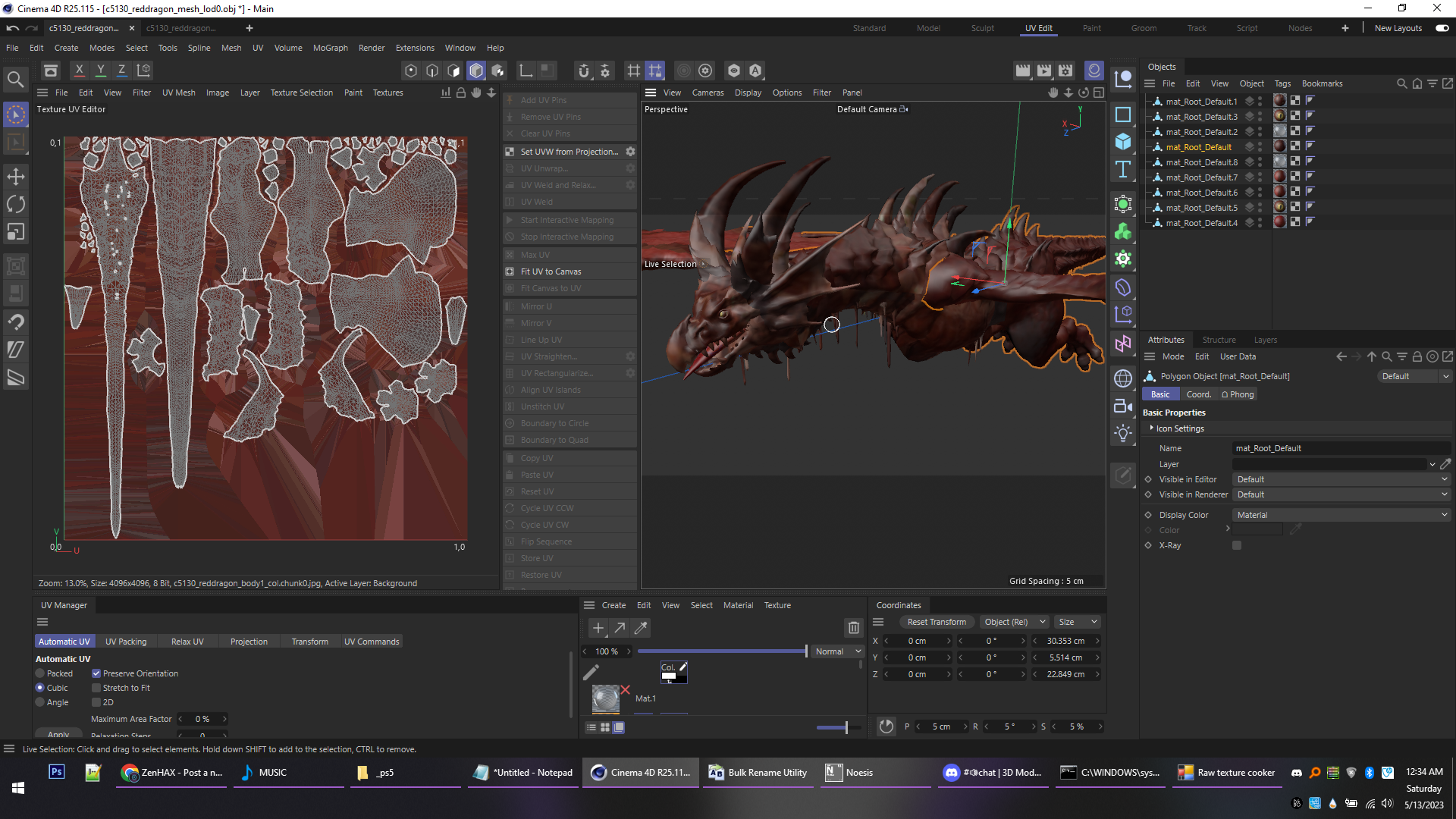Click Set UVW from Projection command

[x=569, y=152]
